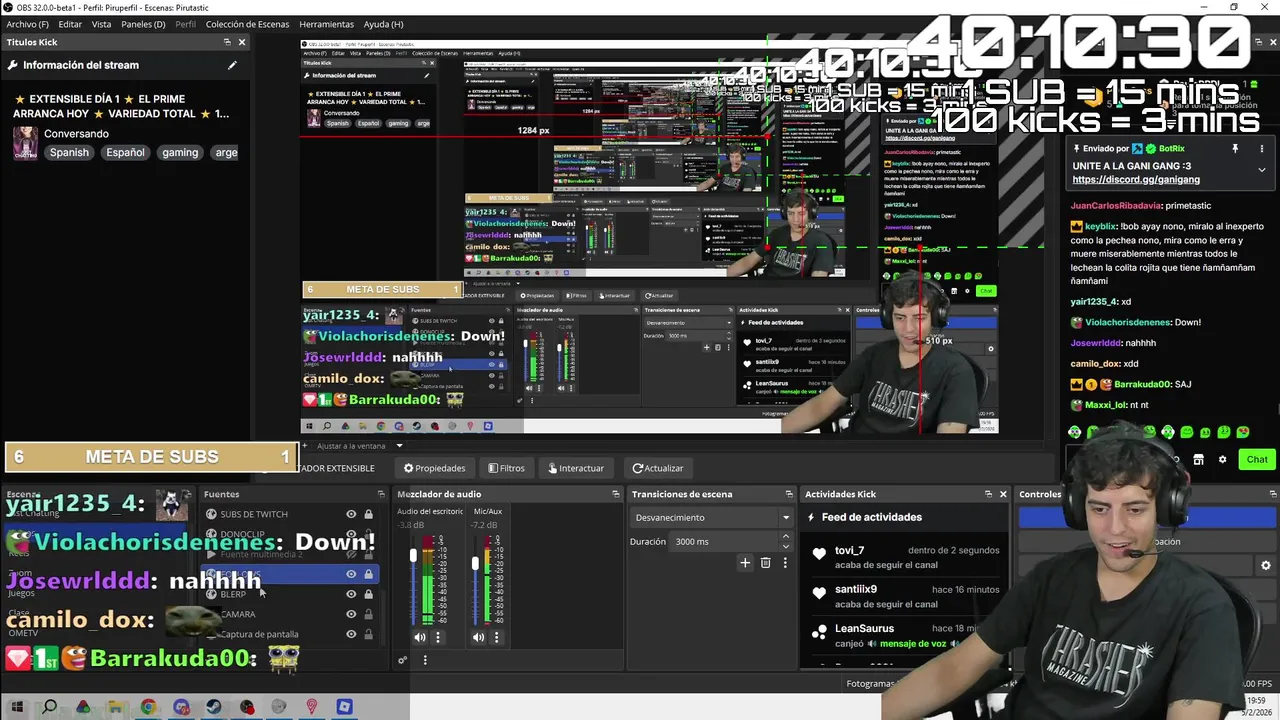Increase transition duration with up arrow
The height and width of the screenshot is (720, 1280).
pos(785,537)
